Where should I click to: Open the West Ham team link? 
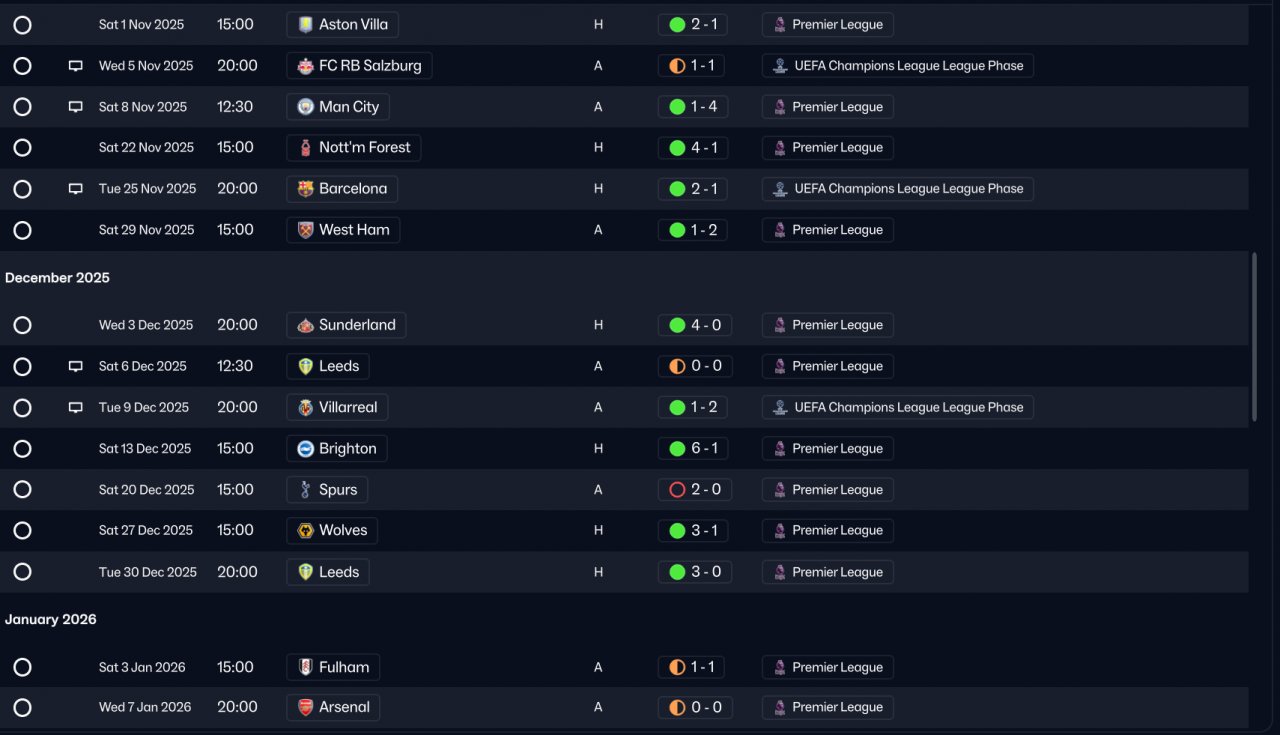click(343, 230)
